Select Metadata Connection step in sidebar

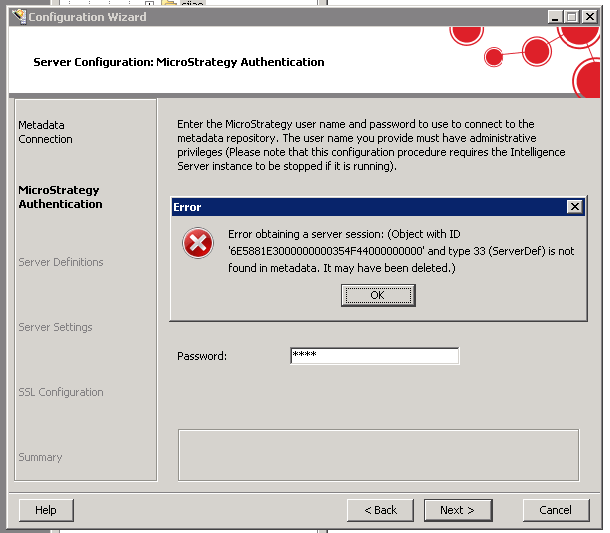pos(45,132)
